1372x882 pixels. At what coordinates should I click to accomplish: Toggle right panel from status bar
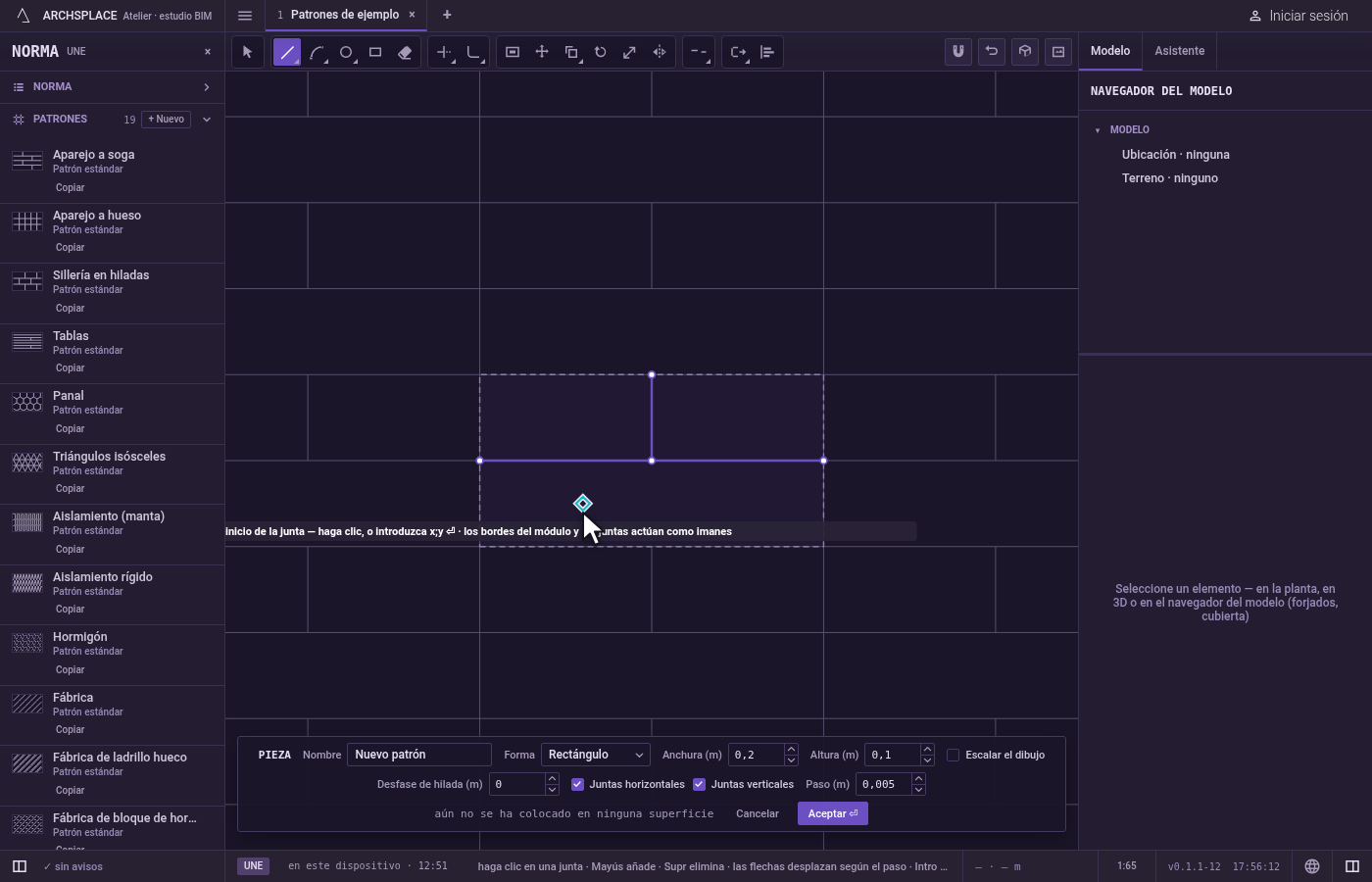[x=1352, y=866]
